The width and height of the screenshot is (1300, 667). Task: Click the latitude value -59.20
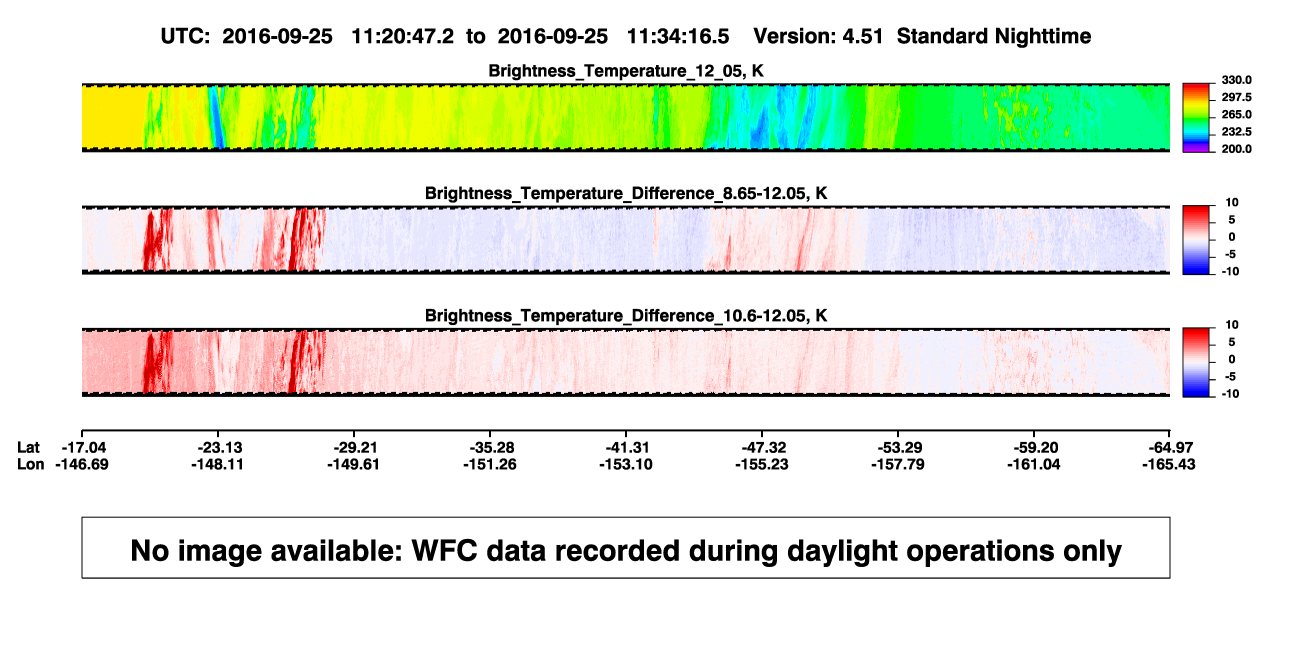click(1036, 447)
